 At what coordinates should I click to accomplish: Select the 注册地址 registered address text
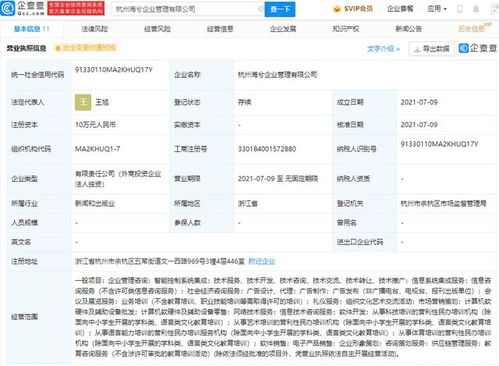pyautogui.click(x=160, y=261)
